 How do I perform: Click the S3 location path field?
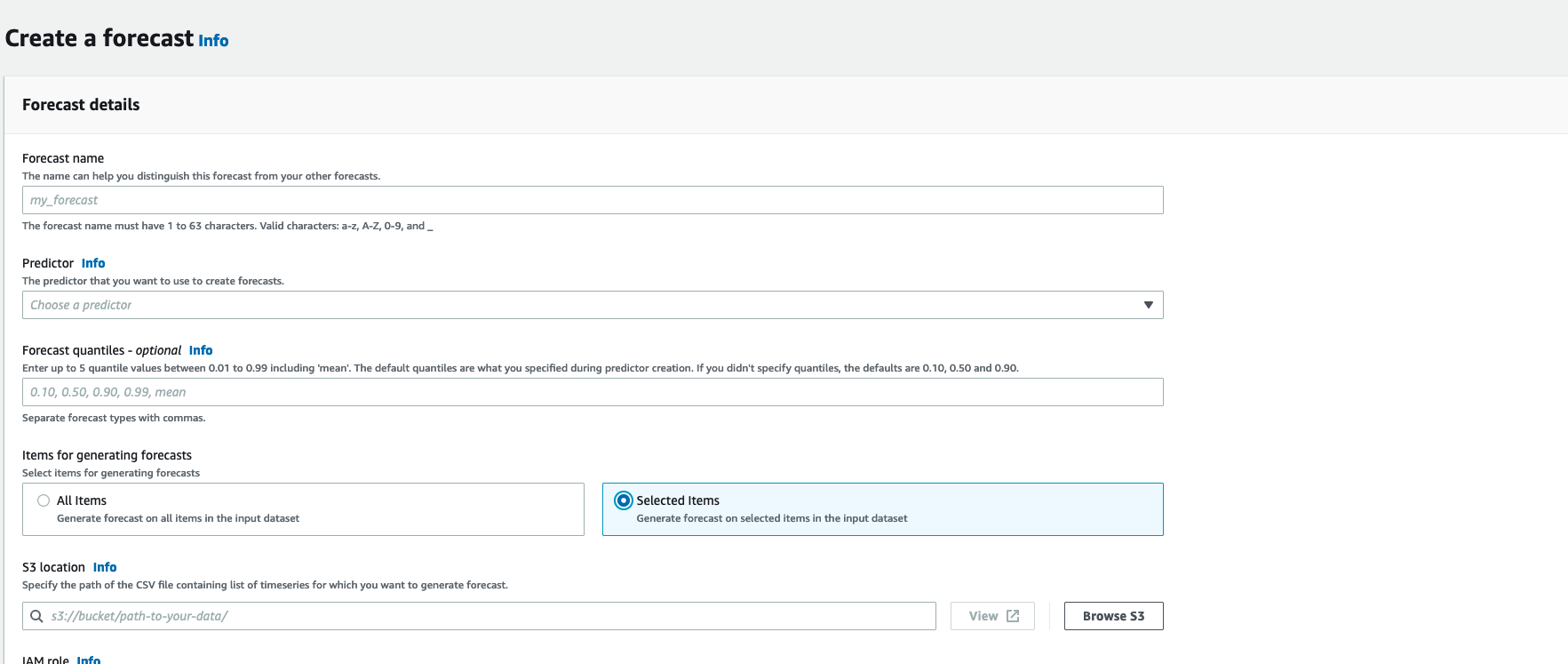coord(479,616)
